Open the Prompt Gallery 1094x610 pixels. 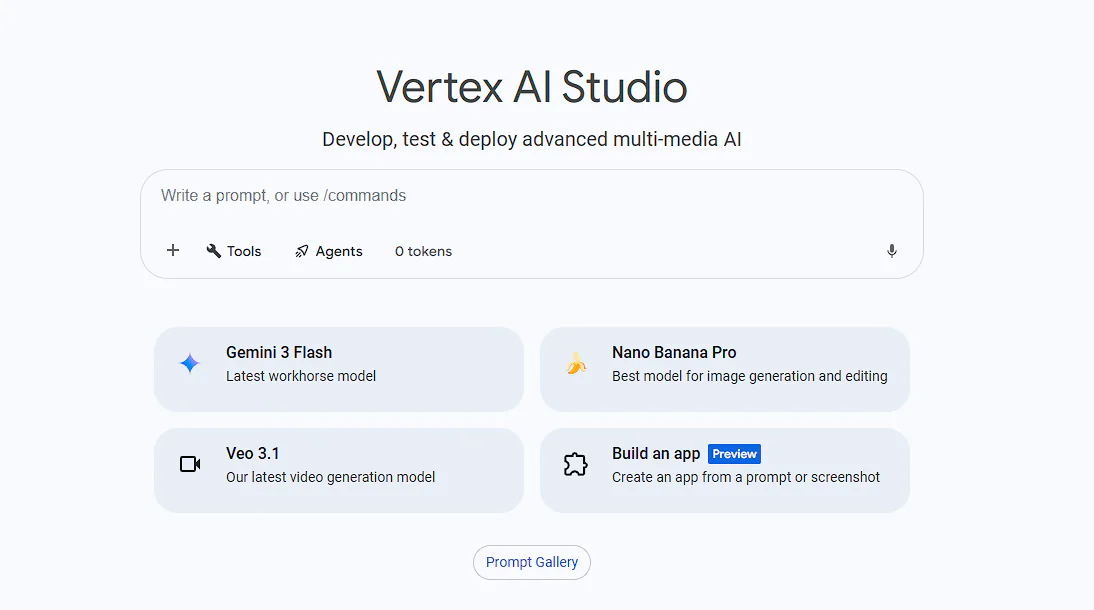[x=531, y=562]
